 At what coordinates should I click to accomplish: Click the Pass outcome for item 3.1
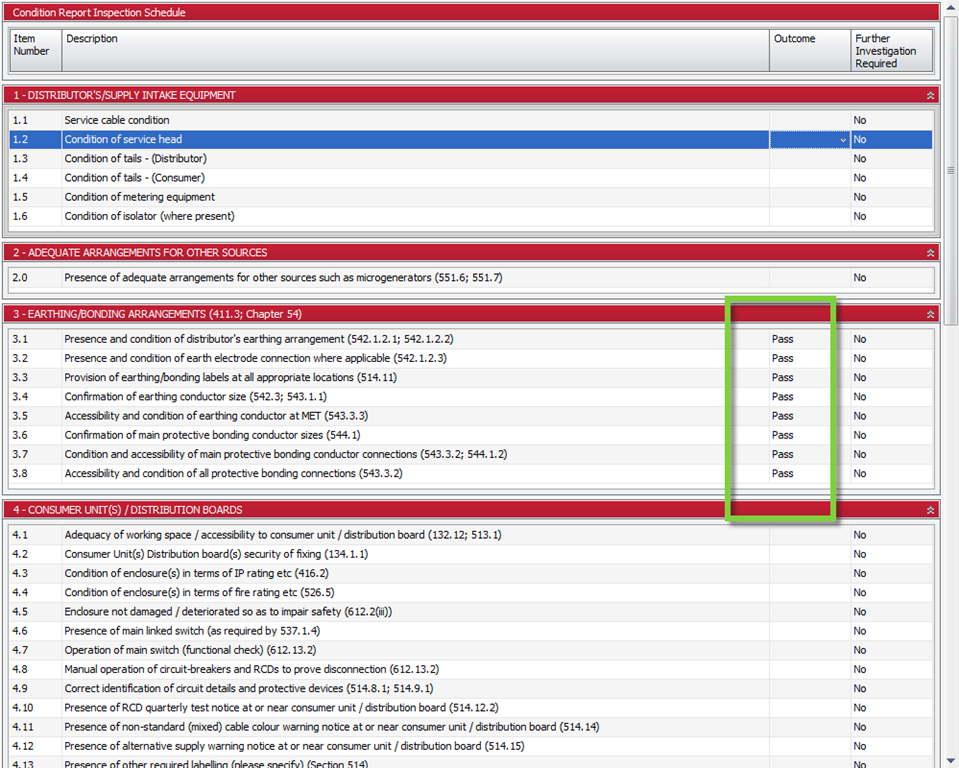(x=783, y=339)
